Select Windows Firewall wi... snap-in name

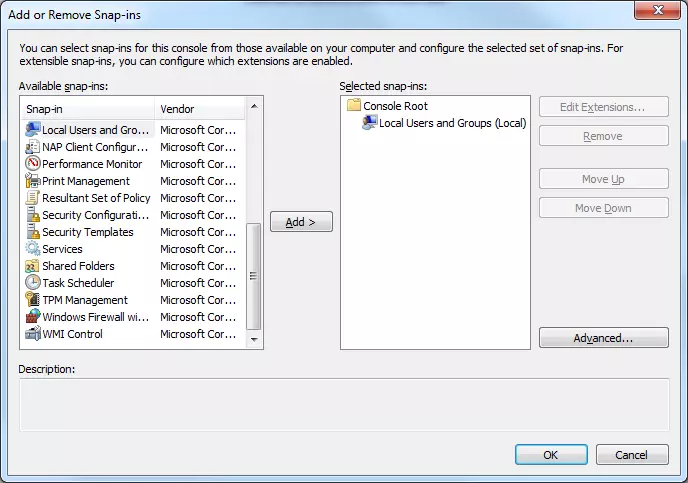(x=96, y=317)
